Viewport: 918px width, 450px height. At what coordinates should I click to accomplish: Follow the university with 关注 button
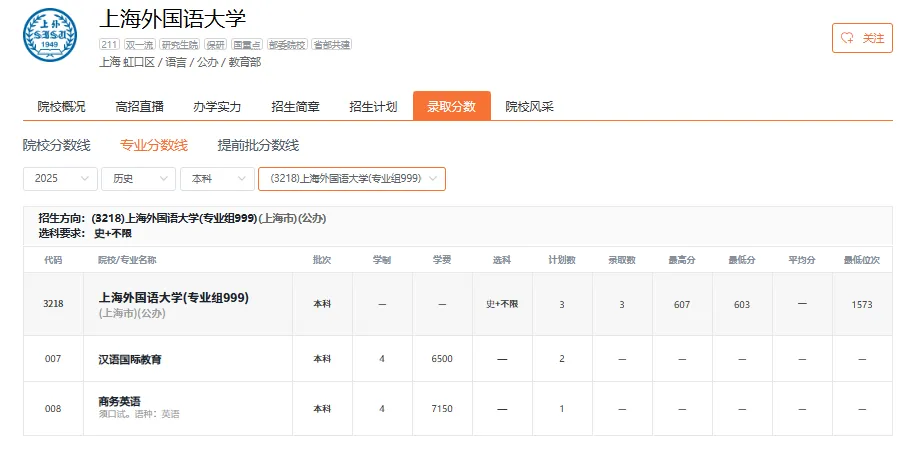(862, 38)
